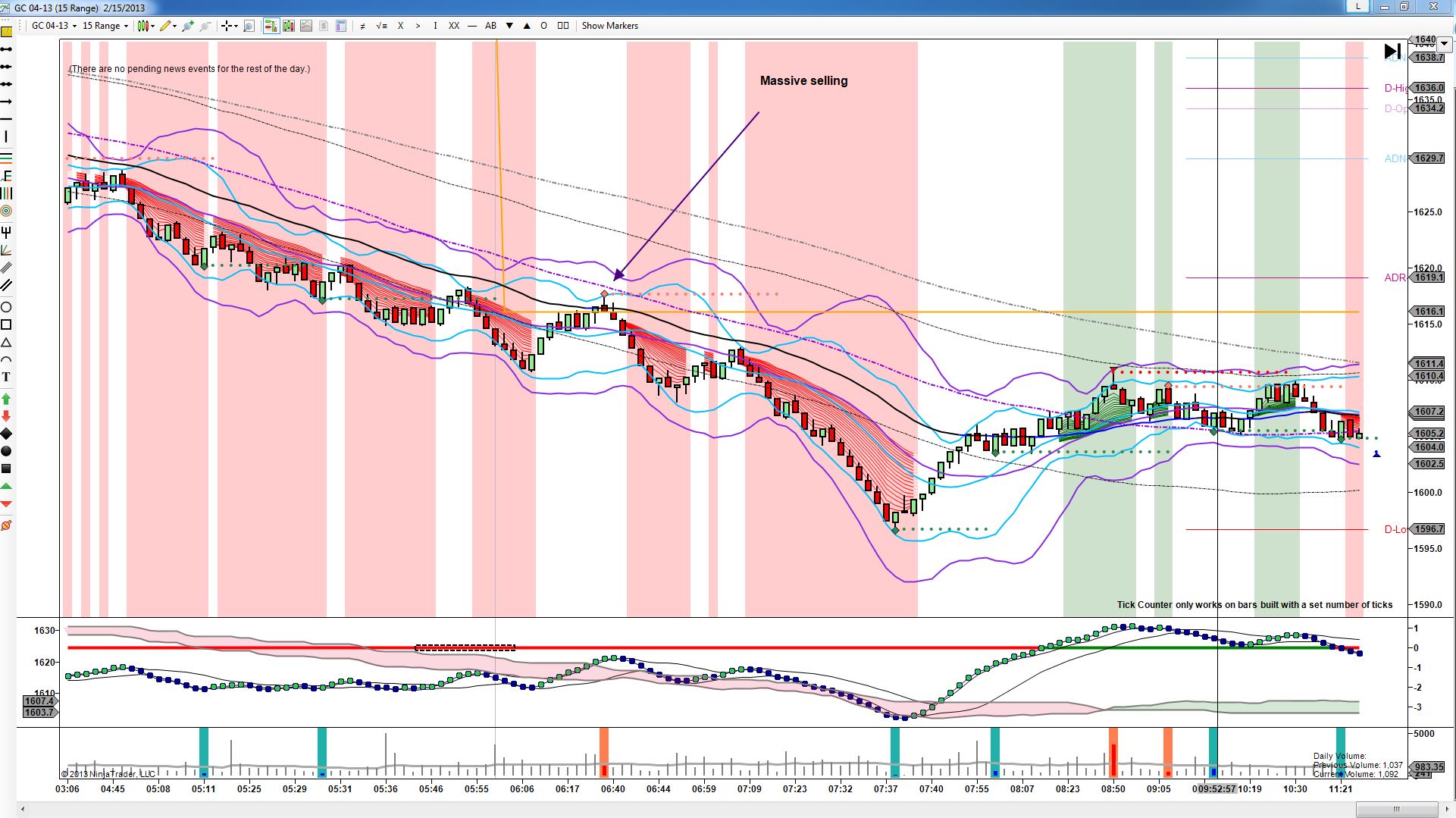Click the square root toolbar button
The width and height of the screenshot is (1456, 818).
point(381,26)
